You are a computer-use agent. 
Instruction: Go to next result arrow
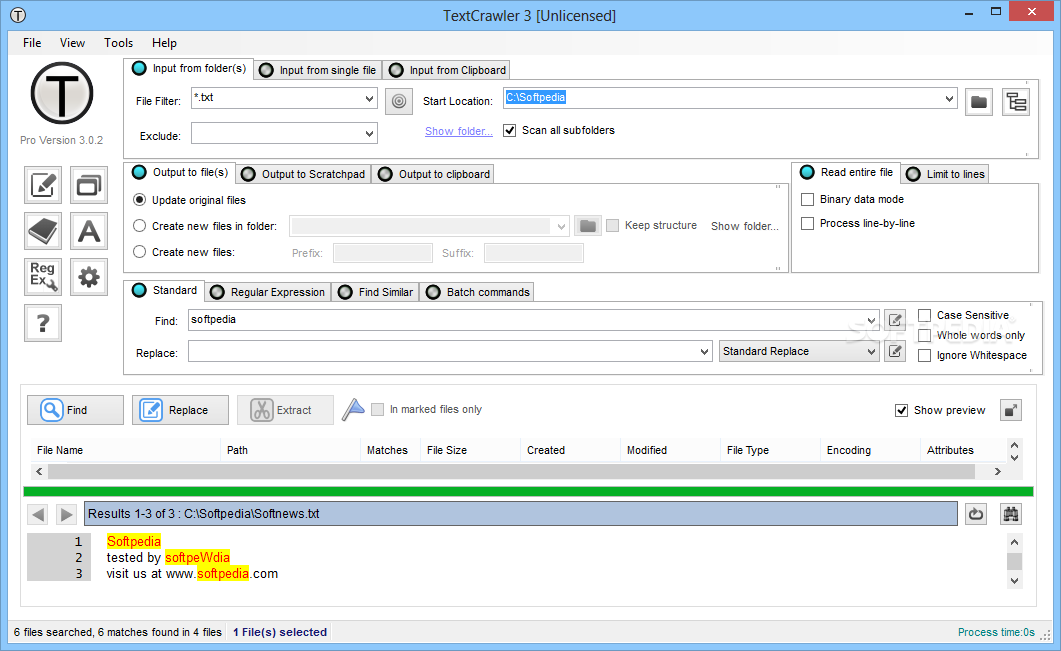pyautogui.click(x=66, y=514)
